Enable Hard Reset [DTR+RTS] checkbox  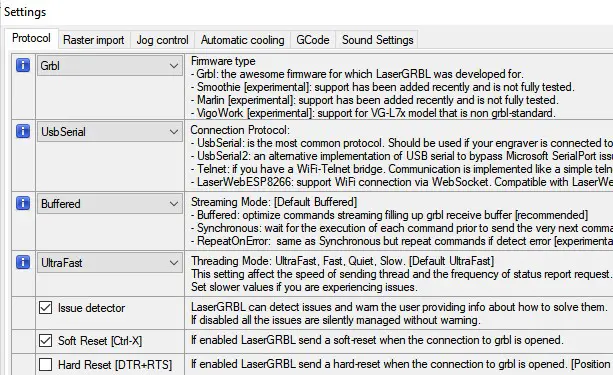point(45,365)
